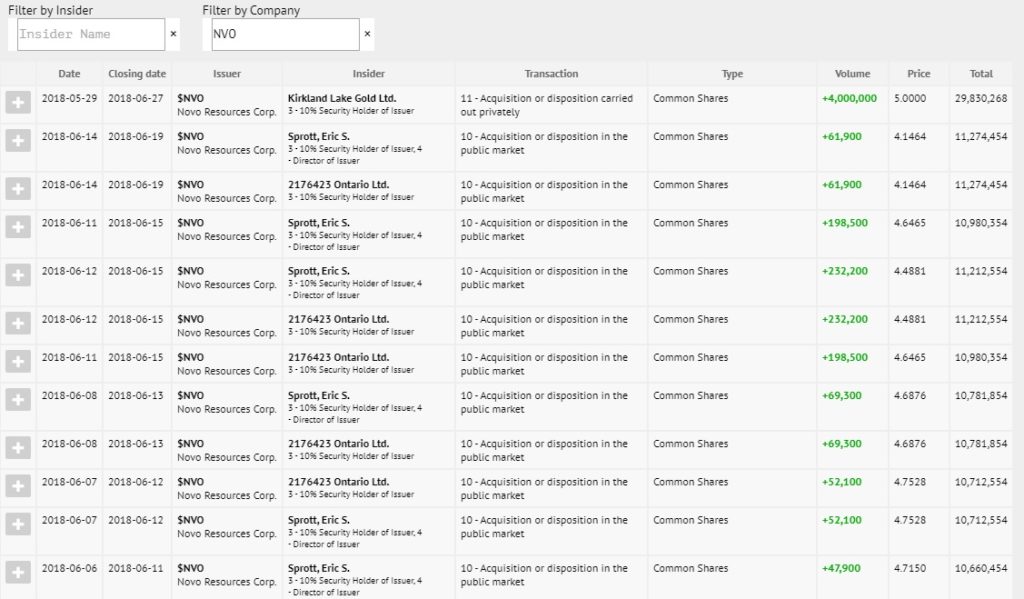Click the +47,900 volume value
This screenshot has width=1024, height=599.
point(841,568)
